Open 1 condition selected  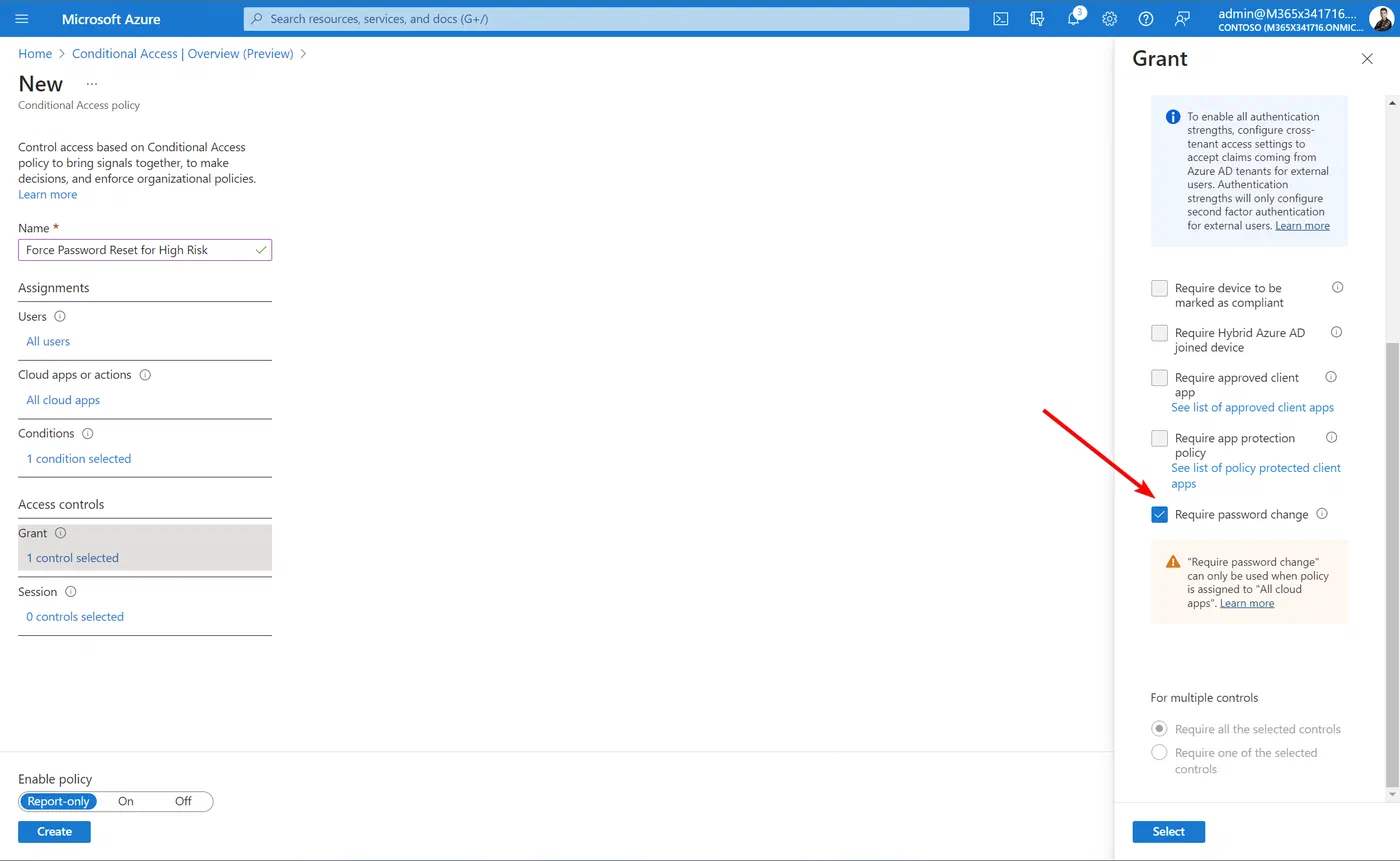(79, 459)
